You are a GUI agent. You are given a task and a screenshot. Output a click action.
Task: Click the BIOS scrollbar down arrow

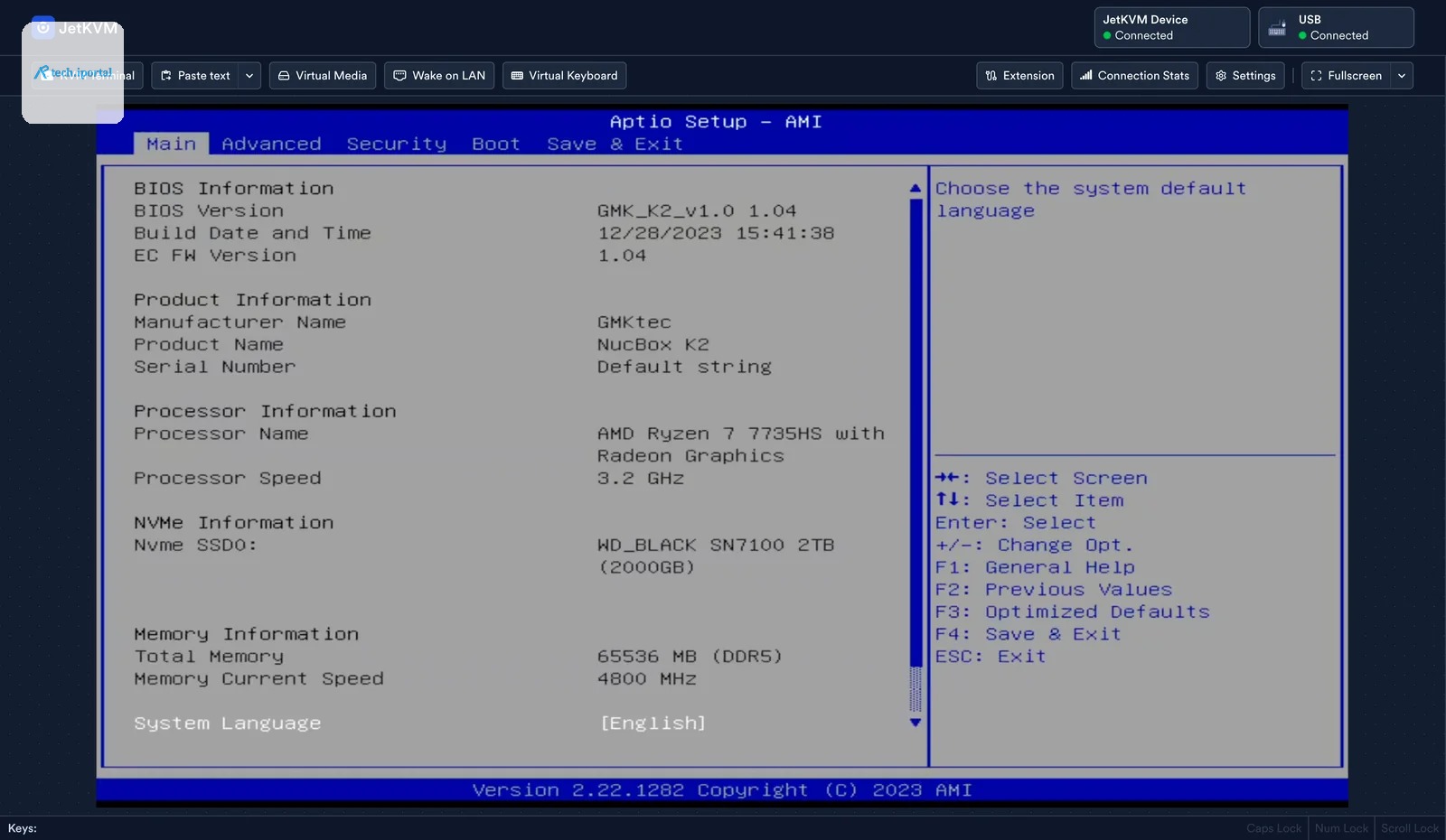coord(915,723)
